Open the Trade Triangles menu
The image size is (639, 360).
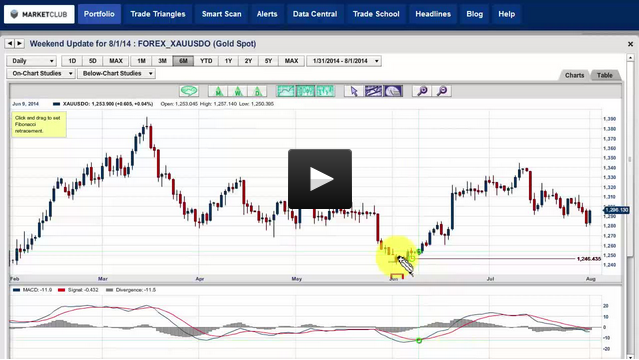click(x=158, y=14)
